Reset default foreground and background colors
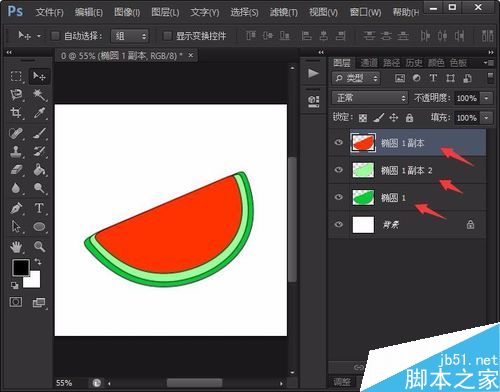500x392 pixels. point(14,285)
